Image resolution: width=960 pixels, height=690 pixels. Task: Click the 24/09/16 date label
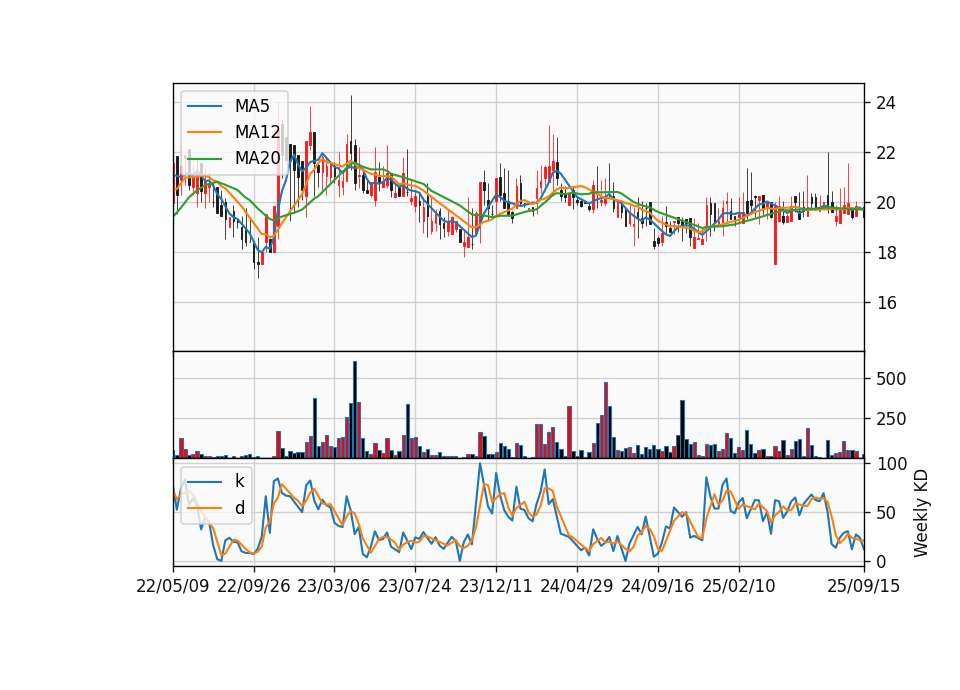point(658,586)
